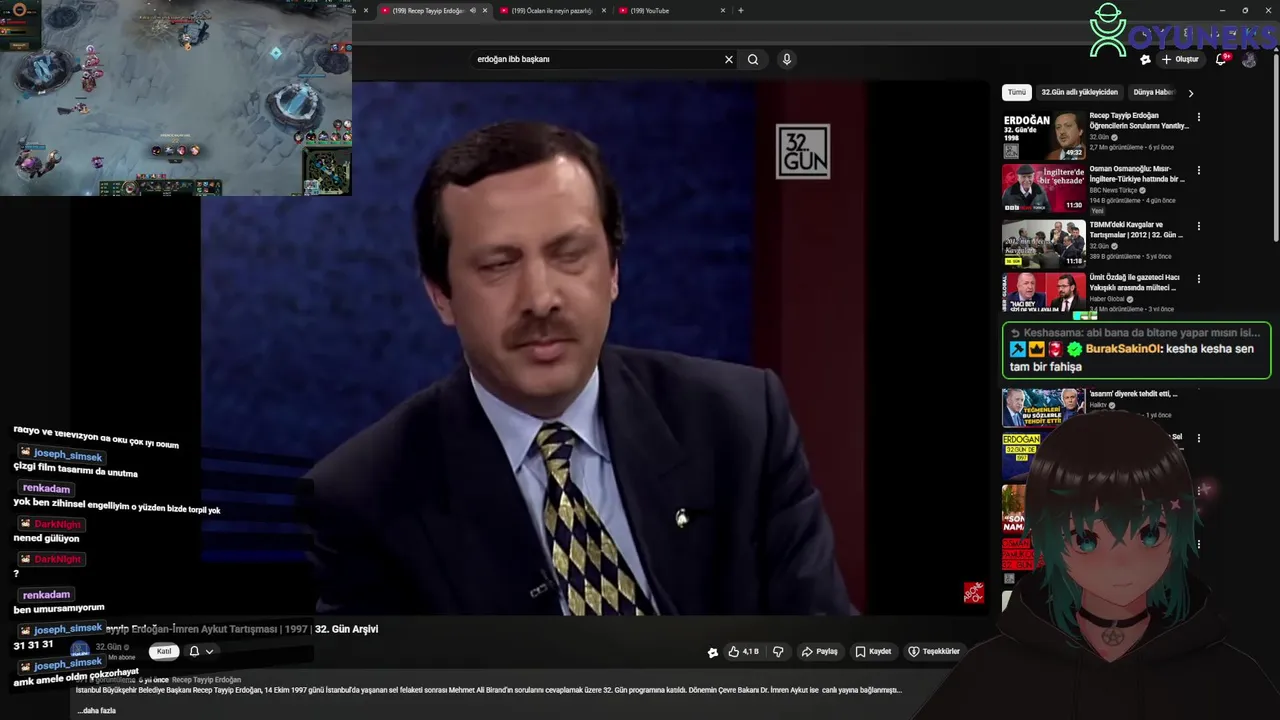Viewport: 1280px width, 720px height.
Task: Open the account avatar menu
Action: 1249,59
